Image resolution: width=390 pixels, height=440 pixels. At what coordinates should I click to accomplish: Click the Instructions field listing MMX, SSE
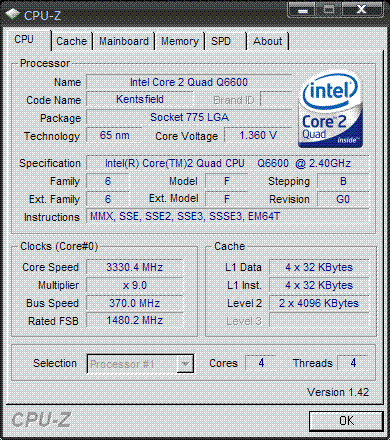228,217
